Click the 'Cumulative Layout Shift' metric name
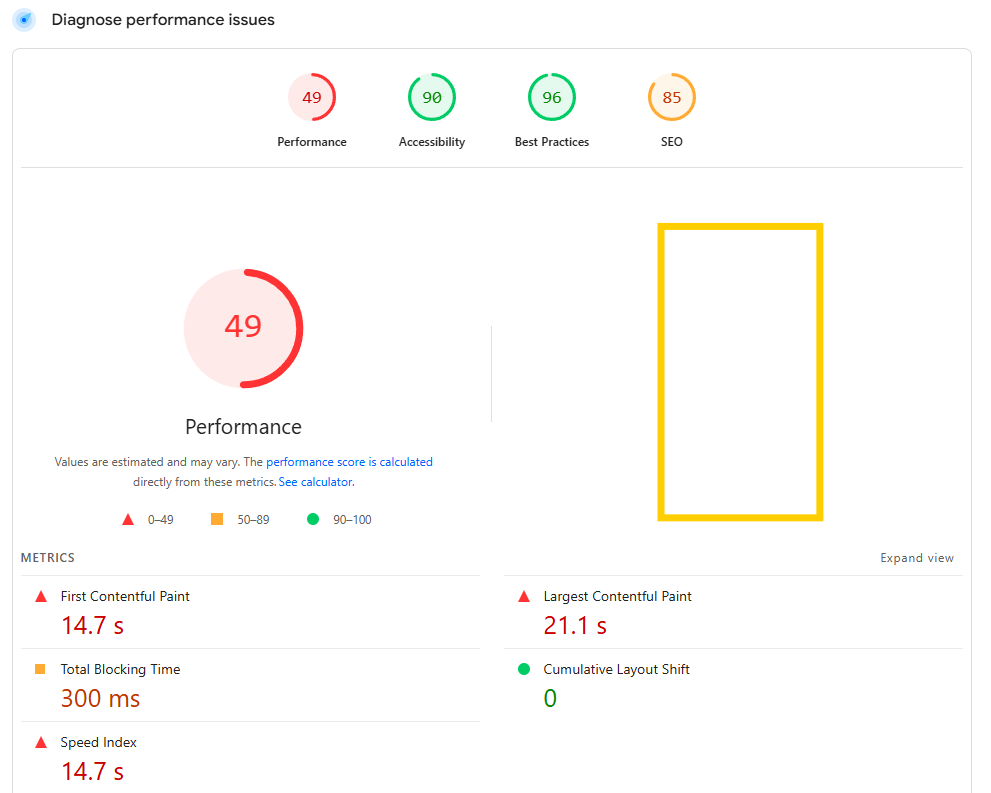This screenshot has width=991, height=793. 616,669
